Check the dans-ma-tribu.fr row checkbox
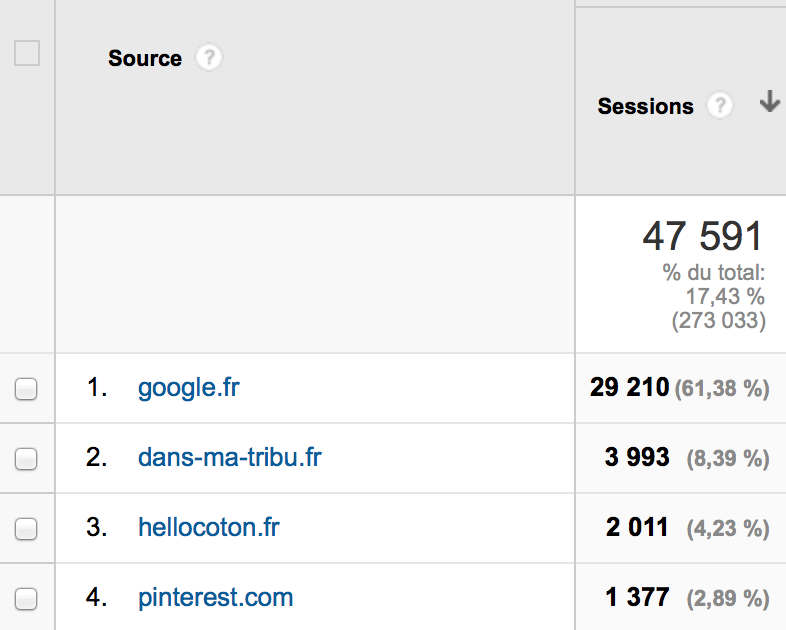 click(x=26, y=459)
